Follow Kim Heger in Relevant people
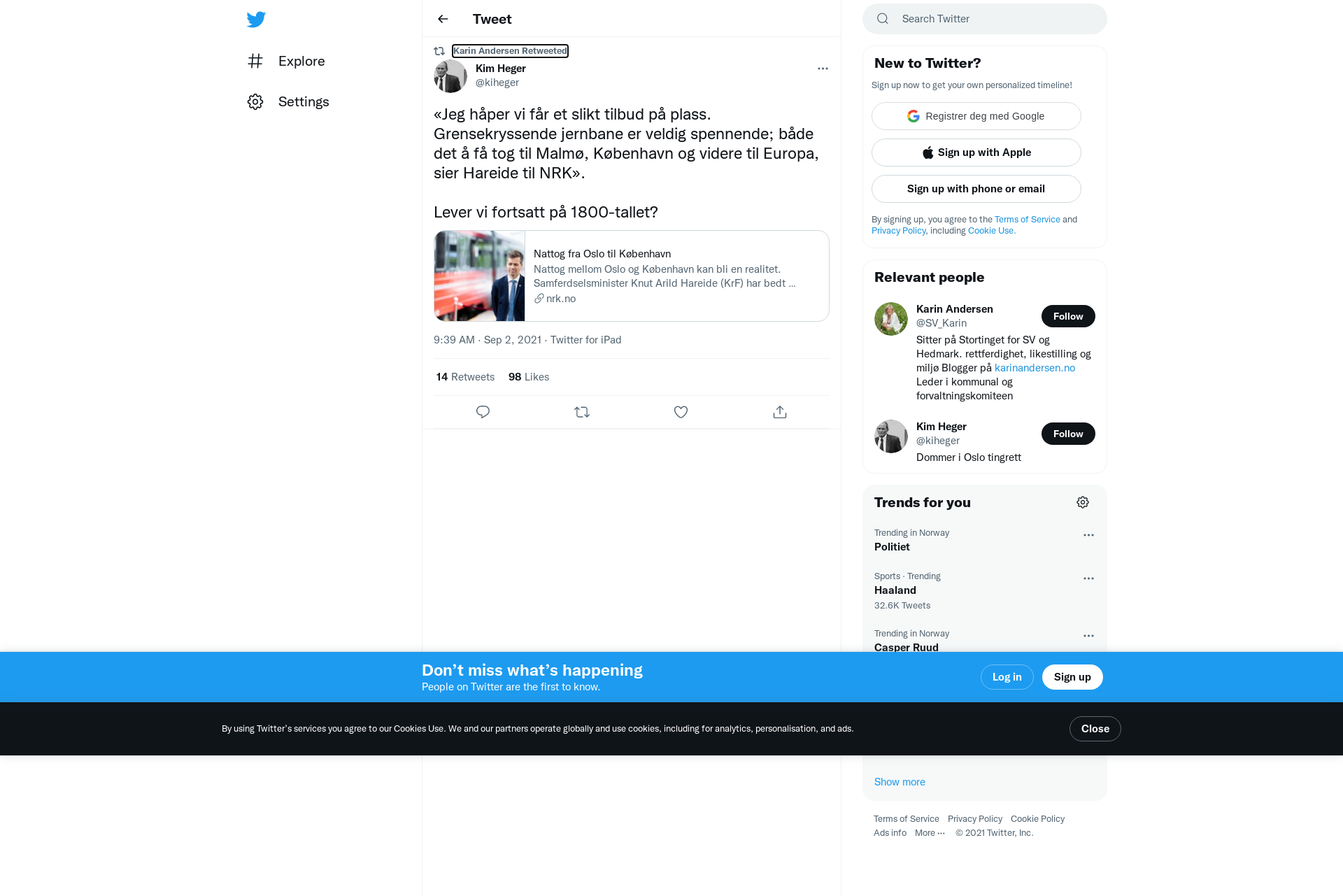Screen dimensions: 1343x896 point(1068,434)
